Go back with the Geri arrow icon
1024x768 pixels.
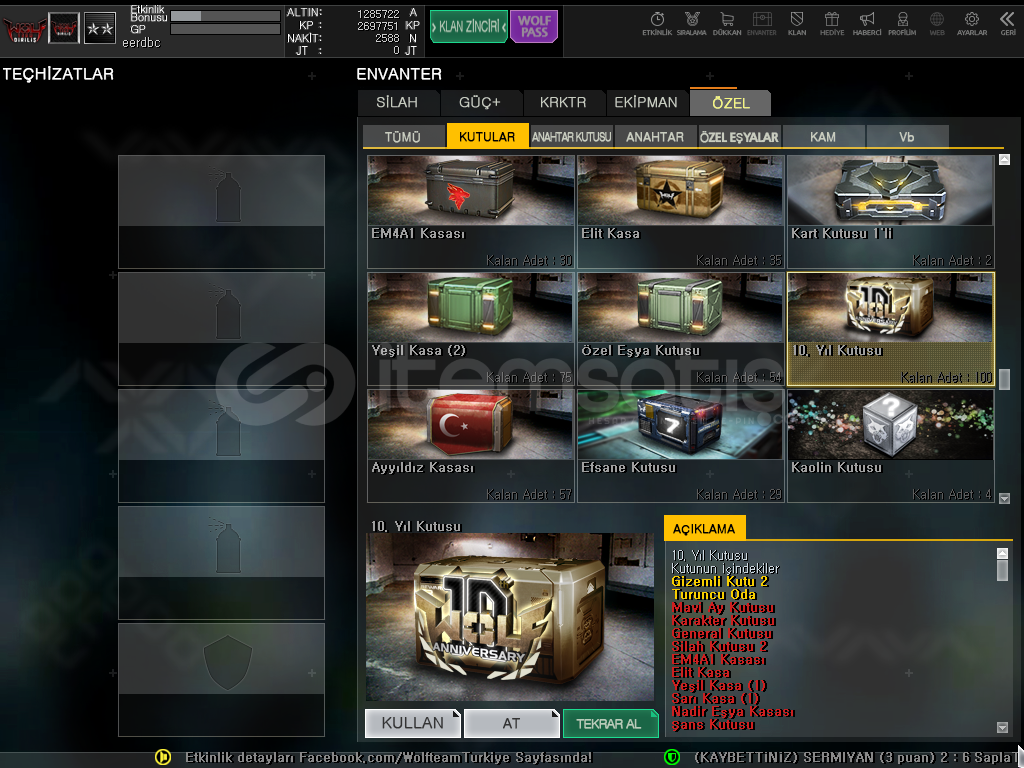pyautogui.click(x=1008, y=23)
